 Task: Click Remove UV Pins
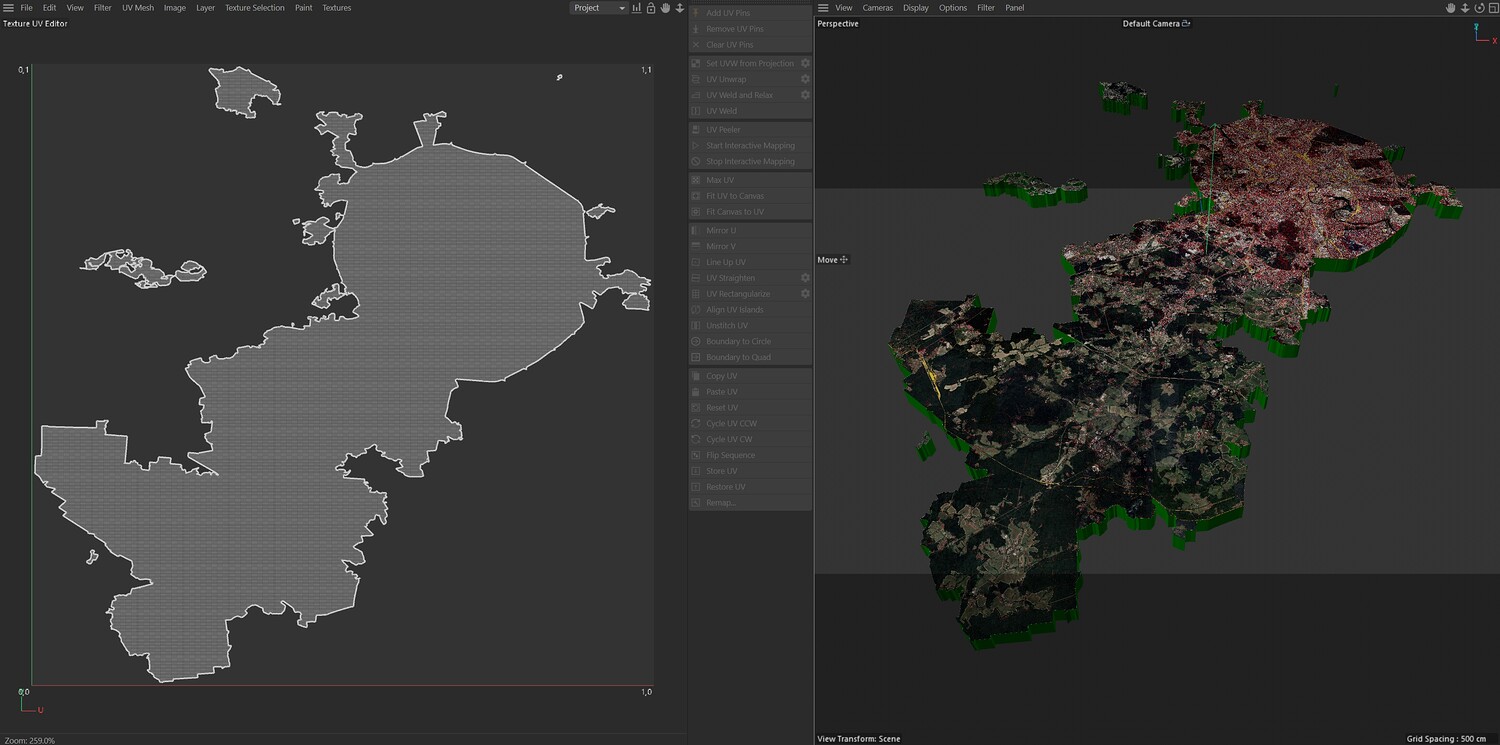coord(750,29)
